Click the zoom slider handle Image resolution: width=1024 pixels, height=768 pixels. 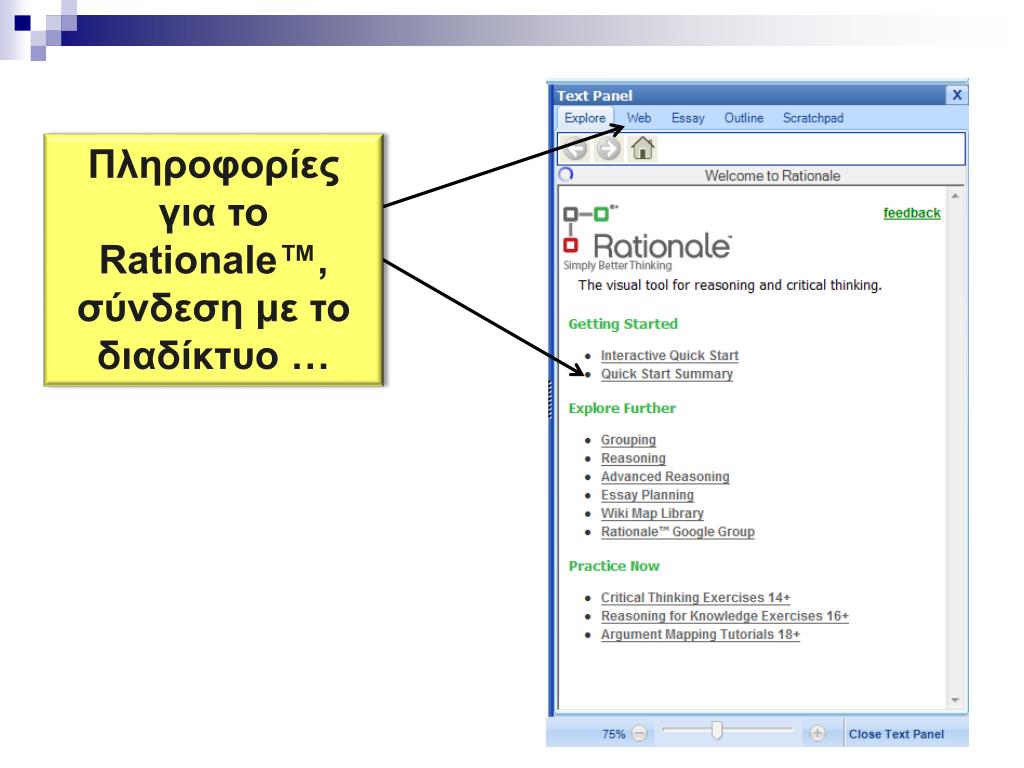click(716, 731)
